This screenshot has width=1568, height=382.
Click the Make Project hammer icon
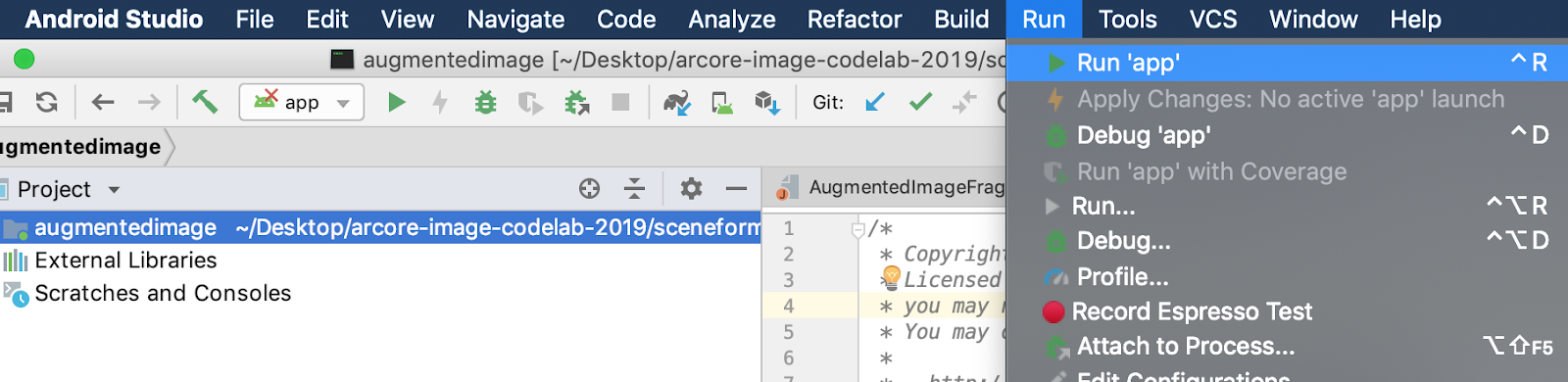205,101
